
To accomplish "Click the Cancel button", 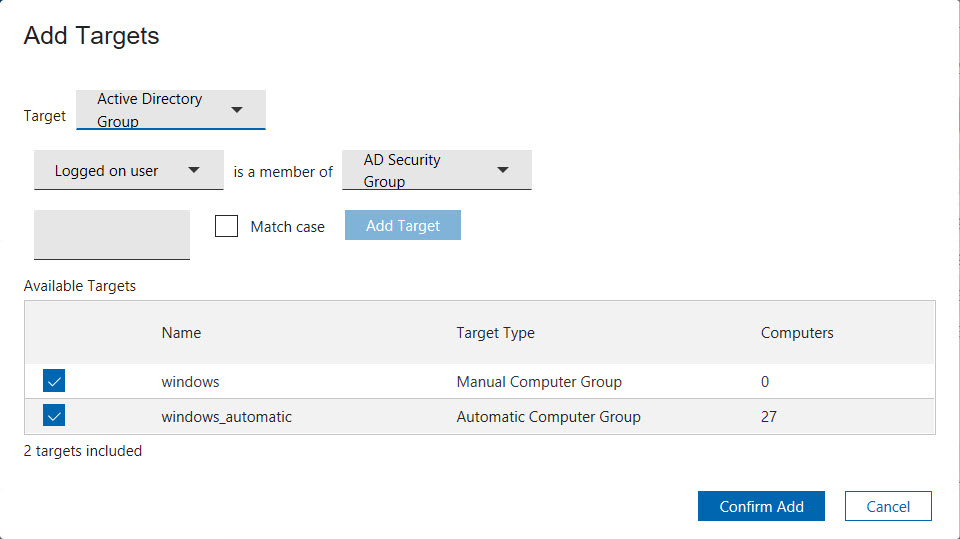I will pos(888,506).
